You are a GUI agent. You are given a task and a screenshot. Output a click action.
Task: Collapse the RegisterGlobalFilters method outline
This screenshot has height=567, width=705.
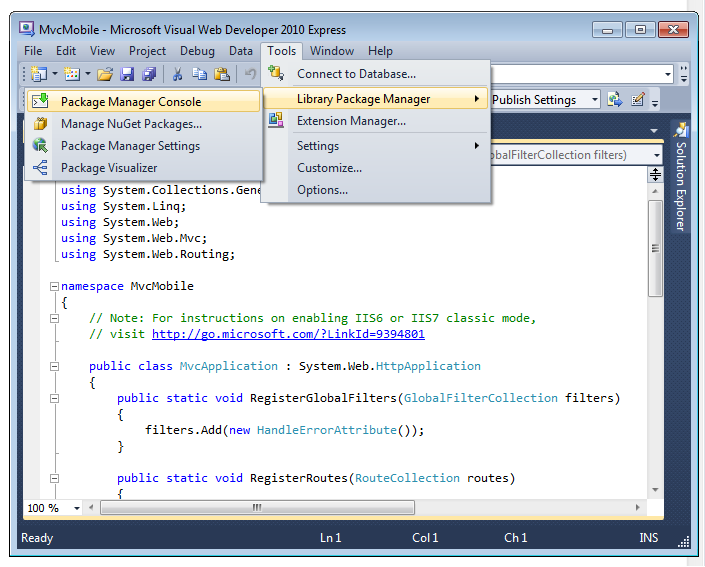pyautogui.click(x=54, y=398)
